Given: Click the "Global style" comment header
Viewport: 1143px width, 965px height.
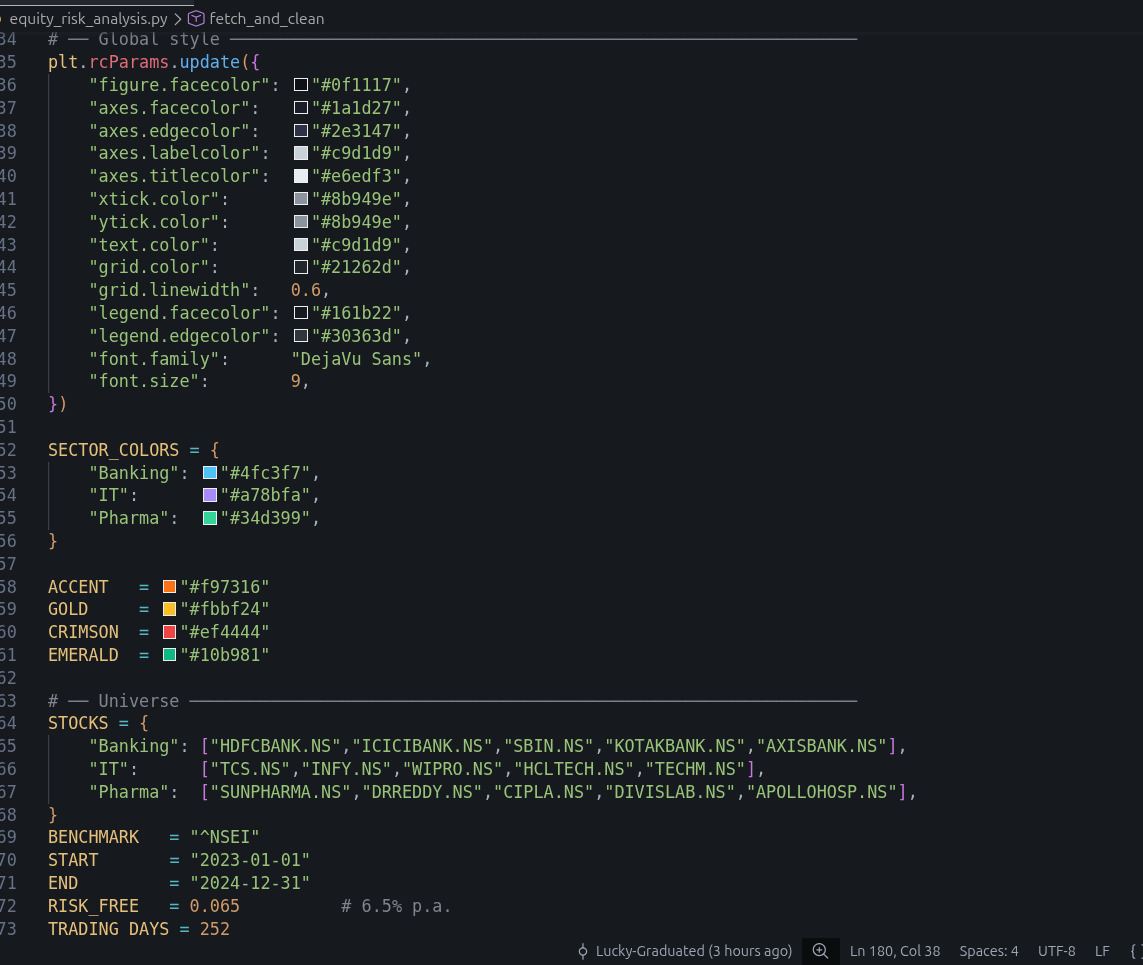Looking at the screenshot, I should click(x=159, y=39).
